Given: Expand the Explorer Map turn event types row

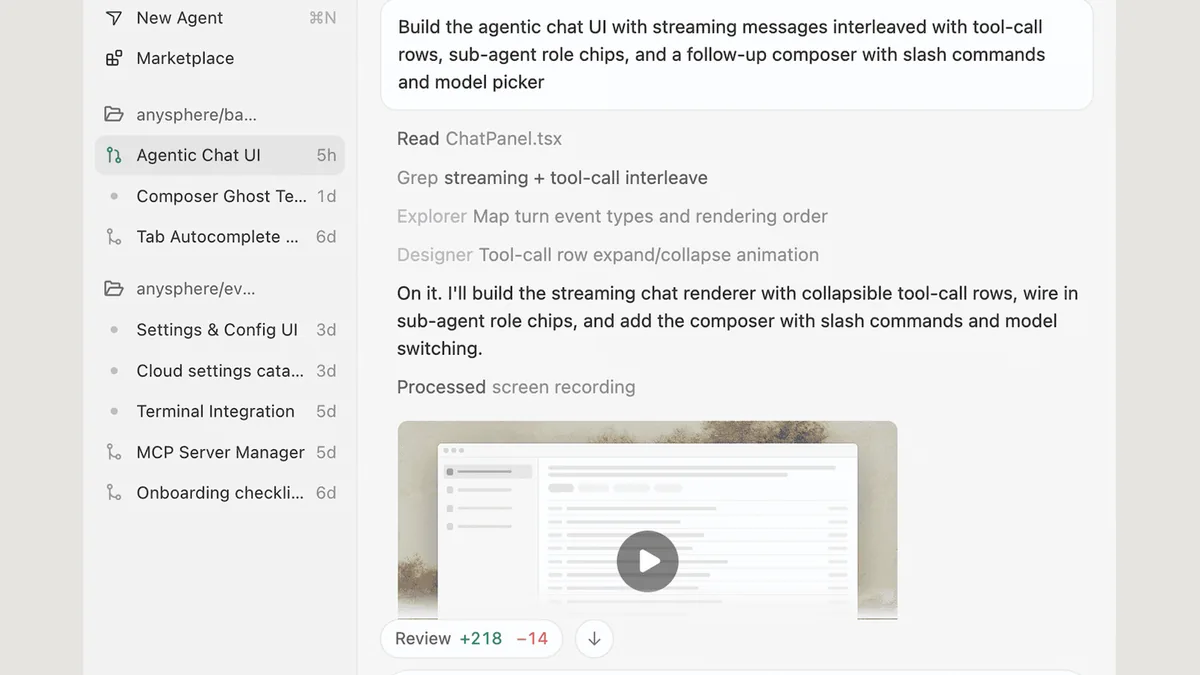Looking at the screenshot, I should pos(612,216).
